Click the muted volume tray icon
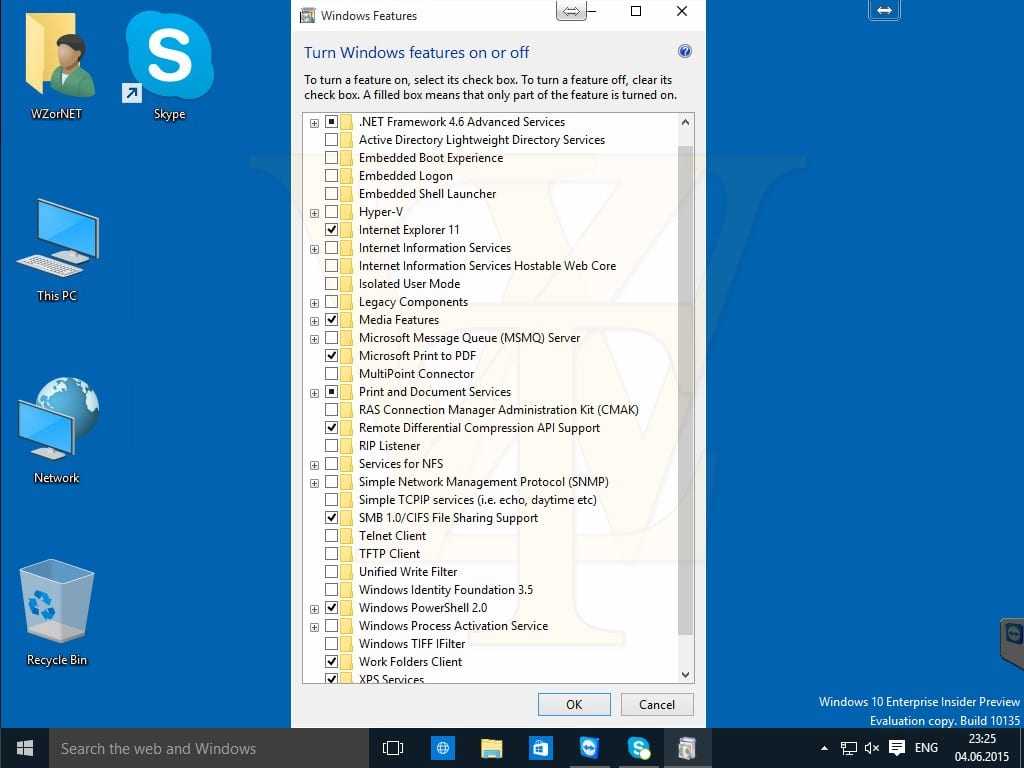The width and height of the screenshot is (1024, 768). coord(872,748)
